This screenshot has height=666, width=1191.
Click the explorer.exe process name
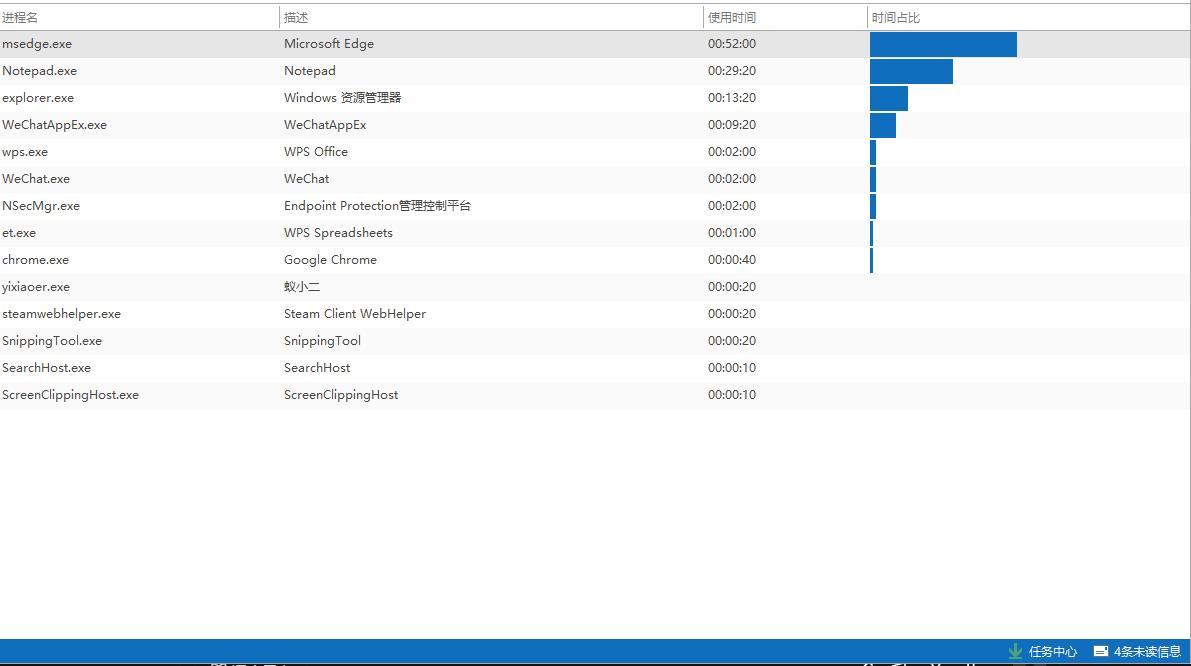click(38, 98)
